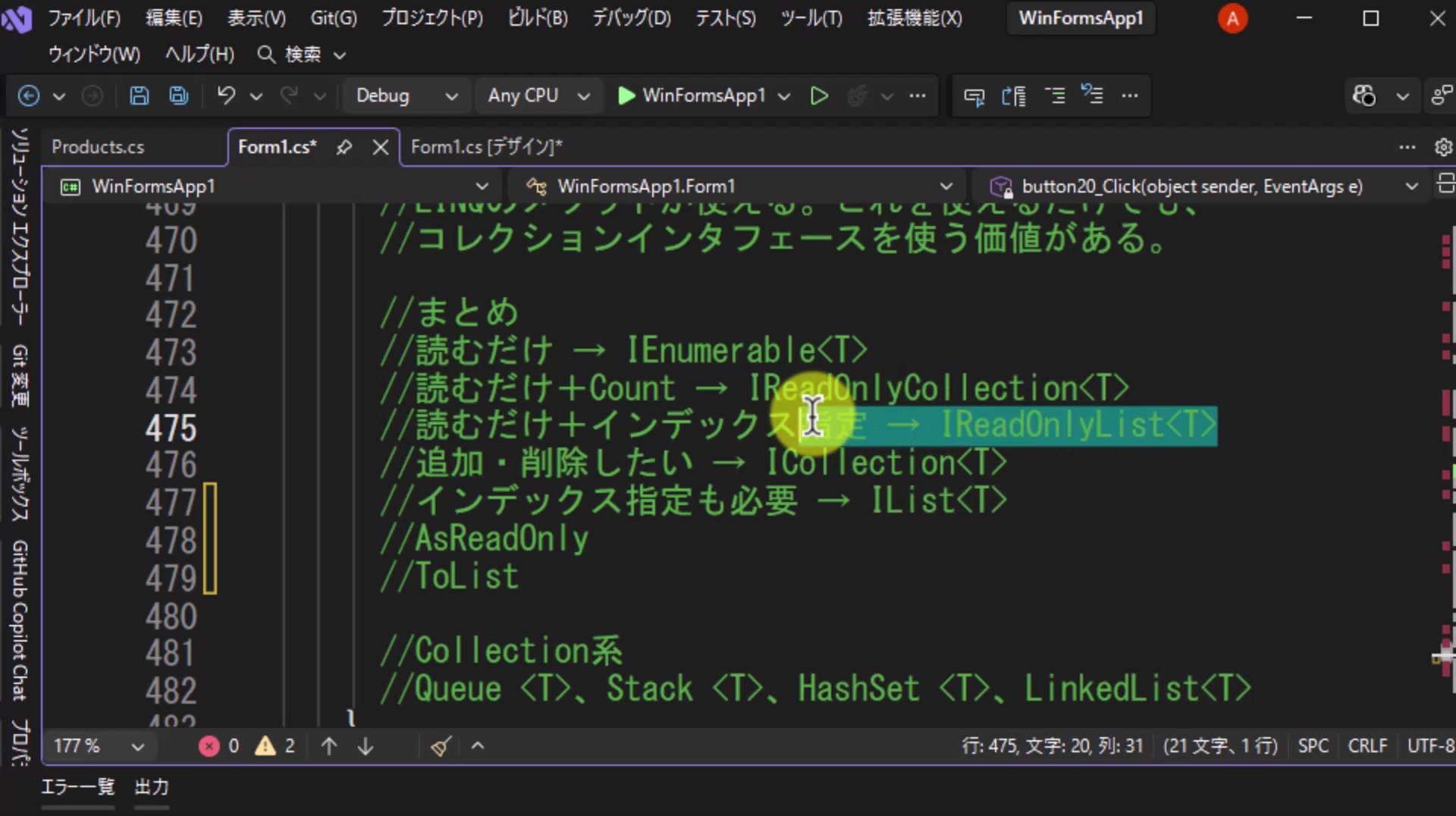Open the GitHub Copilot icon in the toolbar
Screen dimensions: 1456x816
(x=1364, y=96)
